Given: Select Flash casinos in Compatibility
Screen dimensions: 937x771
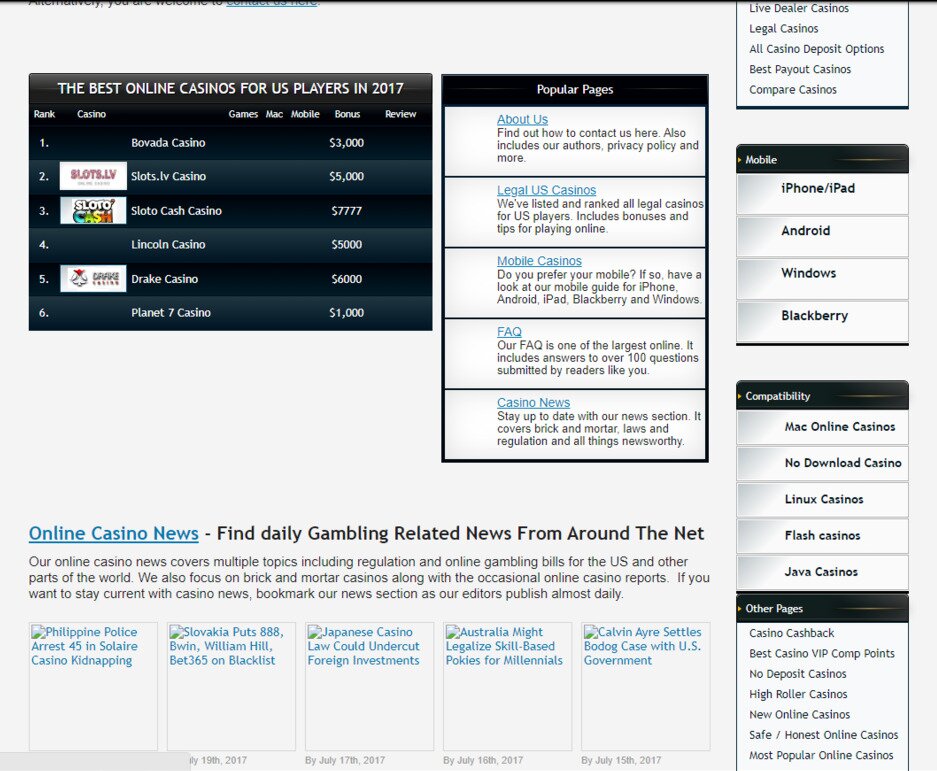Looking at the screenshot, I should tap(822, 536).
